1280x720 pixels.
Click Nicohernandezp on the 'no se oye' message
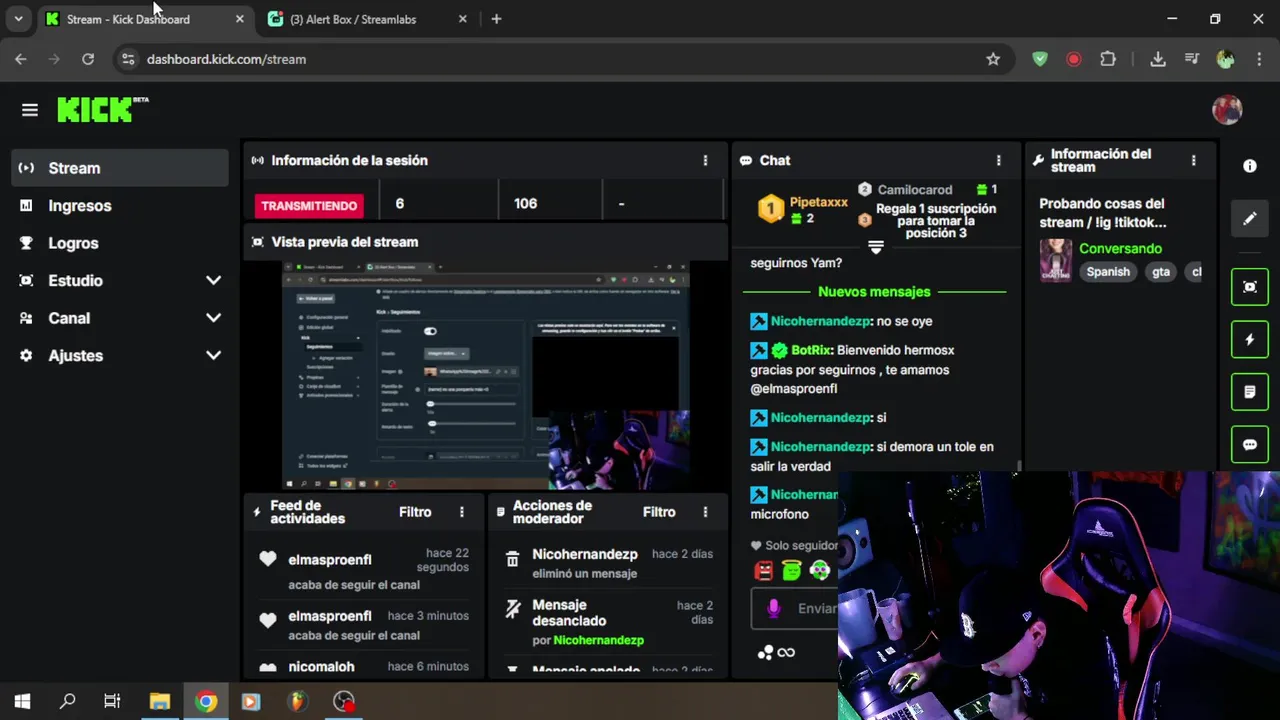click(820, 321)
